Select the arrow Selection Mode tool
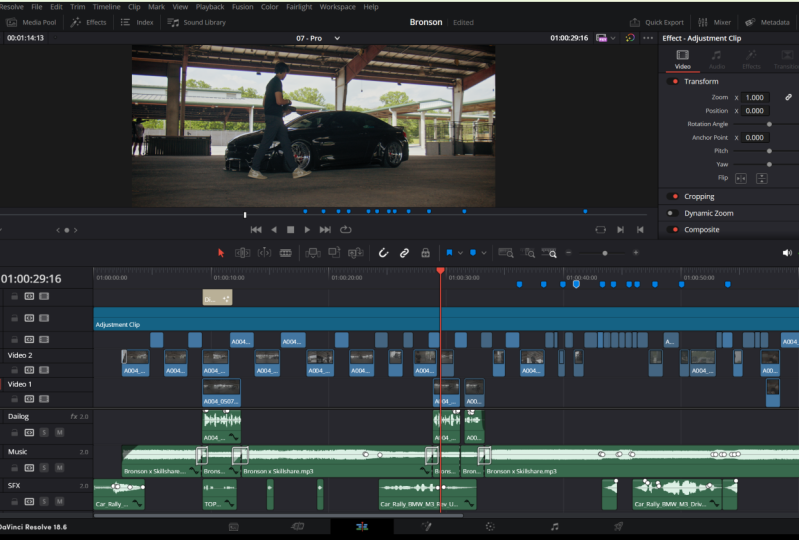The width and height of the screenshot is (799, 540). click(221, 253)
